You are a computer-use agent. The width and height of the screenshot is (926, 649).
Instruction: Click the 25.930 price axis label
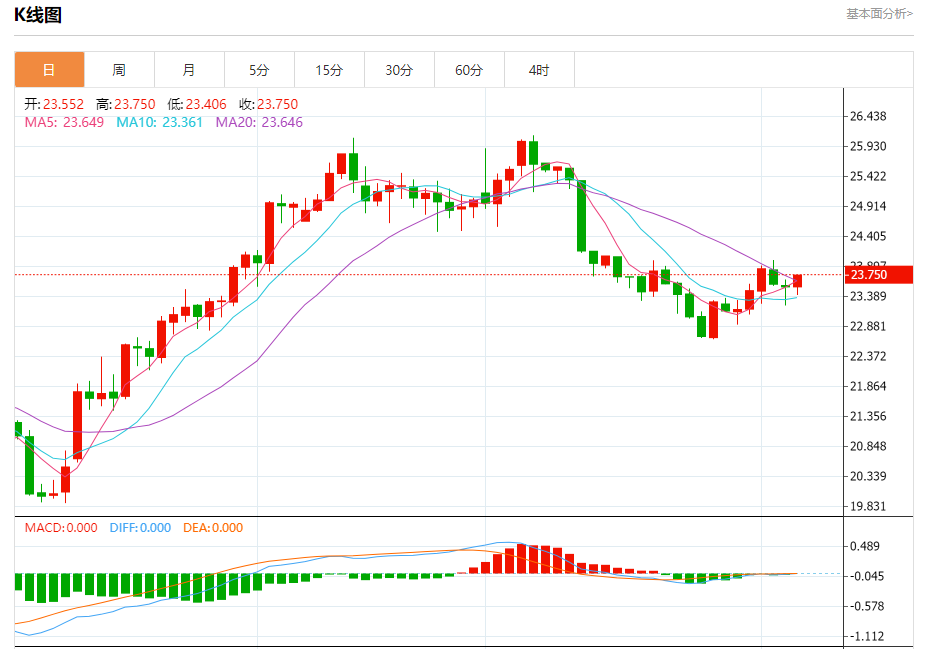pos(868,146)
